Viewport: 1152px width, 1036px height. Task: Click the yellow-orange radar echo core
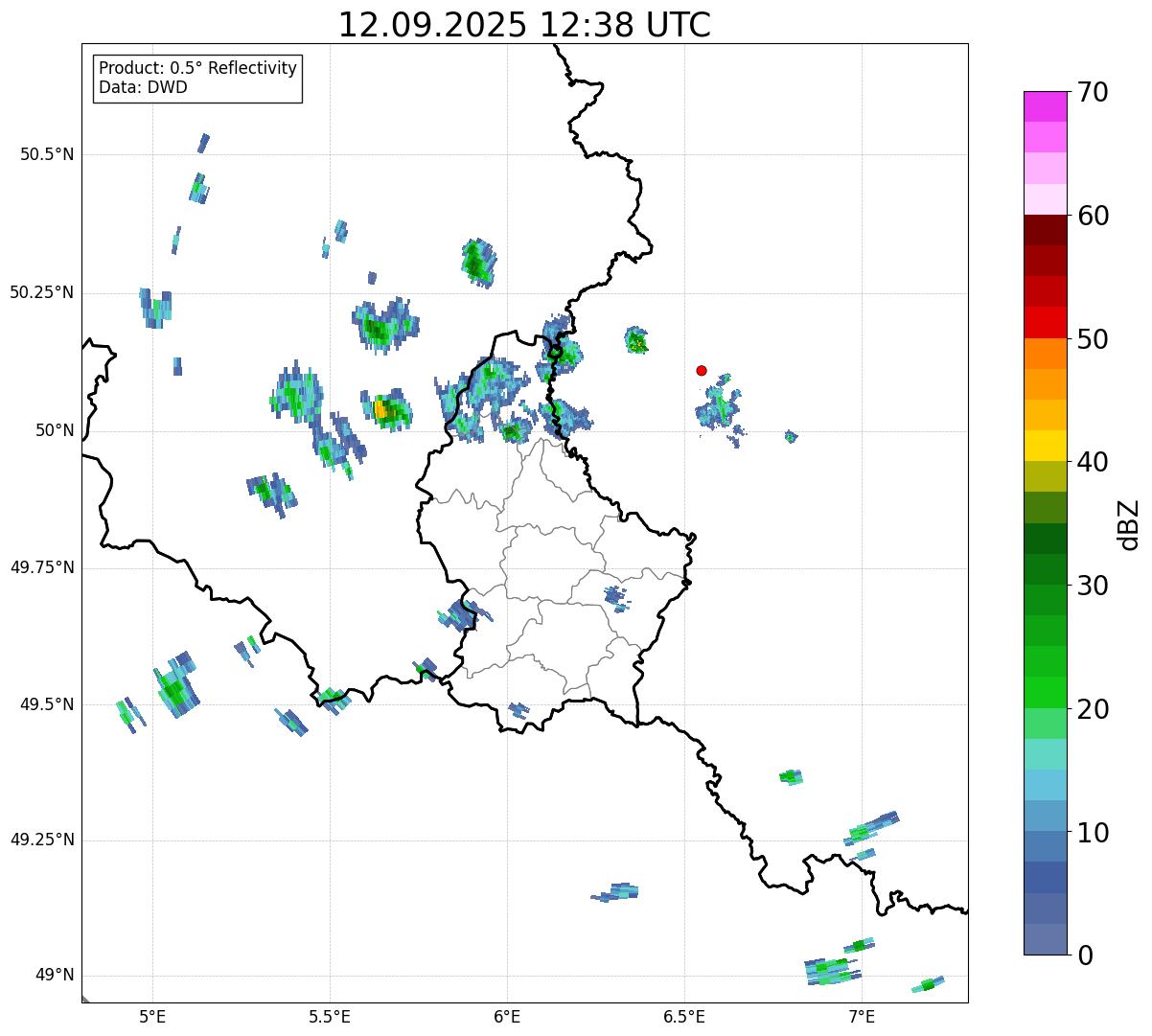tap(381, 410)
